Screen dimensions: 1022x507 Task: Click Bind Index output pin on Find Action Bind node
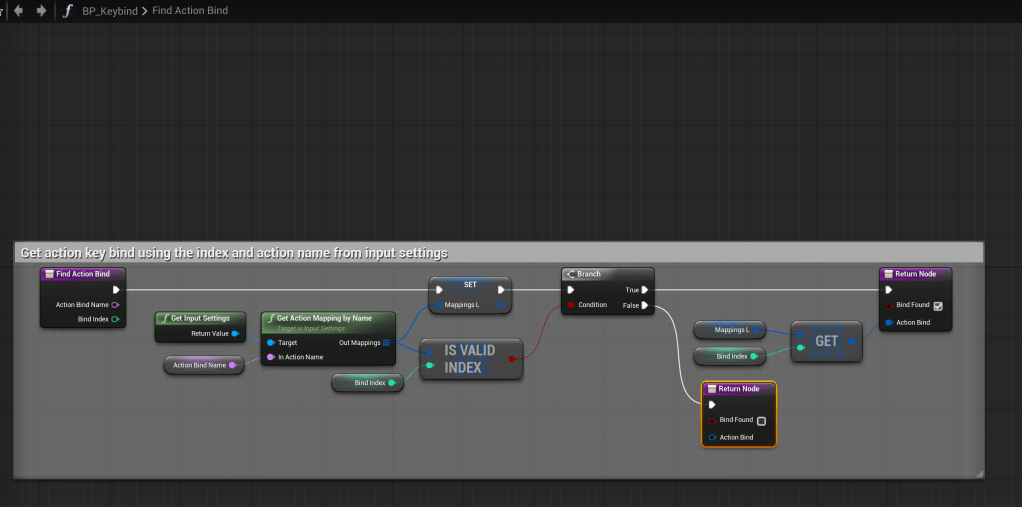point(115,319)
